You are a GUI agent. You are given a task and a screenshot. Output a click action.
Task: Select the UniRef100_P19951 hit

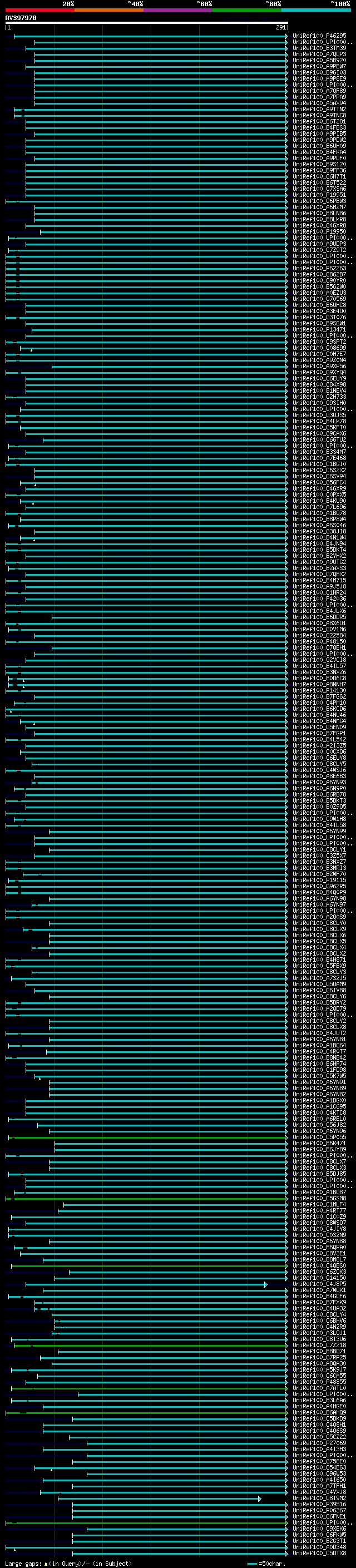click(319, 195)
